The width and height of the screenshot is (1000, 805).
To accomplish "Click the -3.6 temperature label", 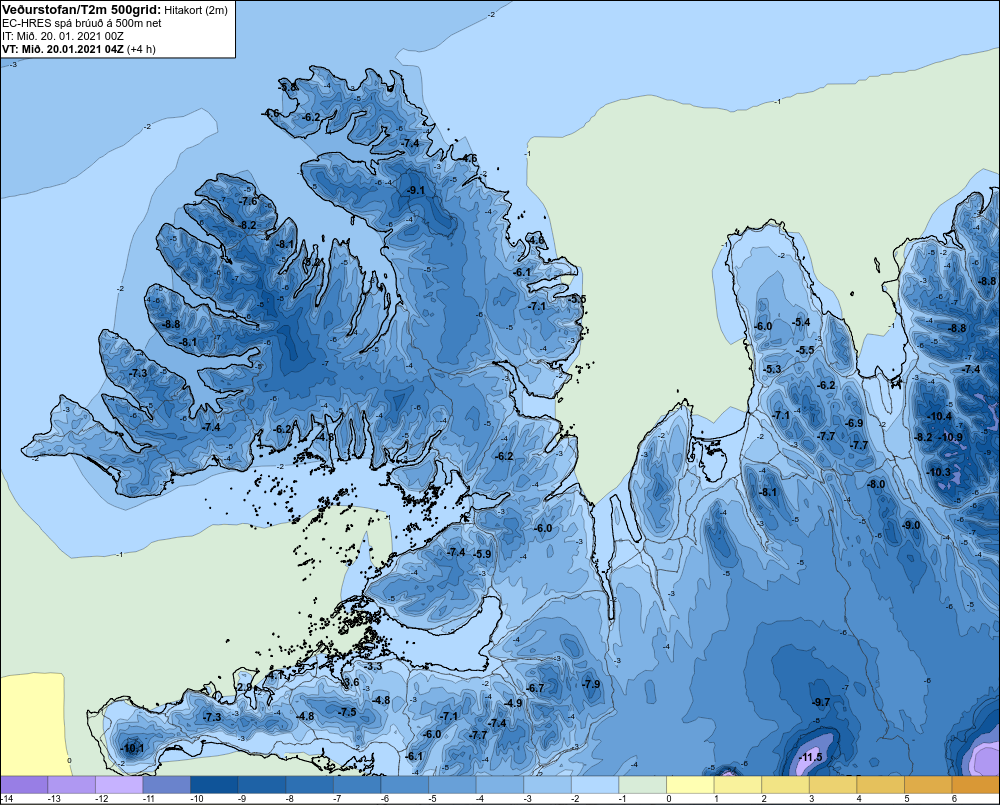I will (x=351, y=682).
